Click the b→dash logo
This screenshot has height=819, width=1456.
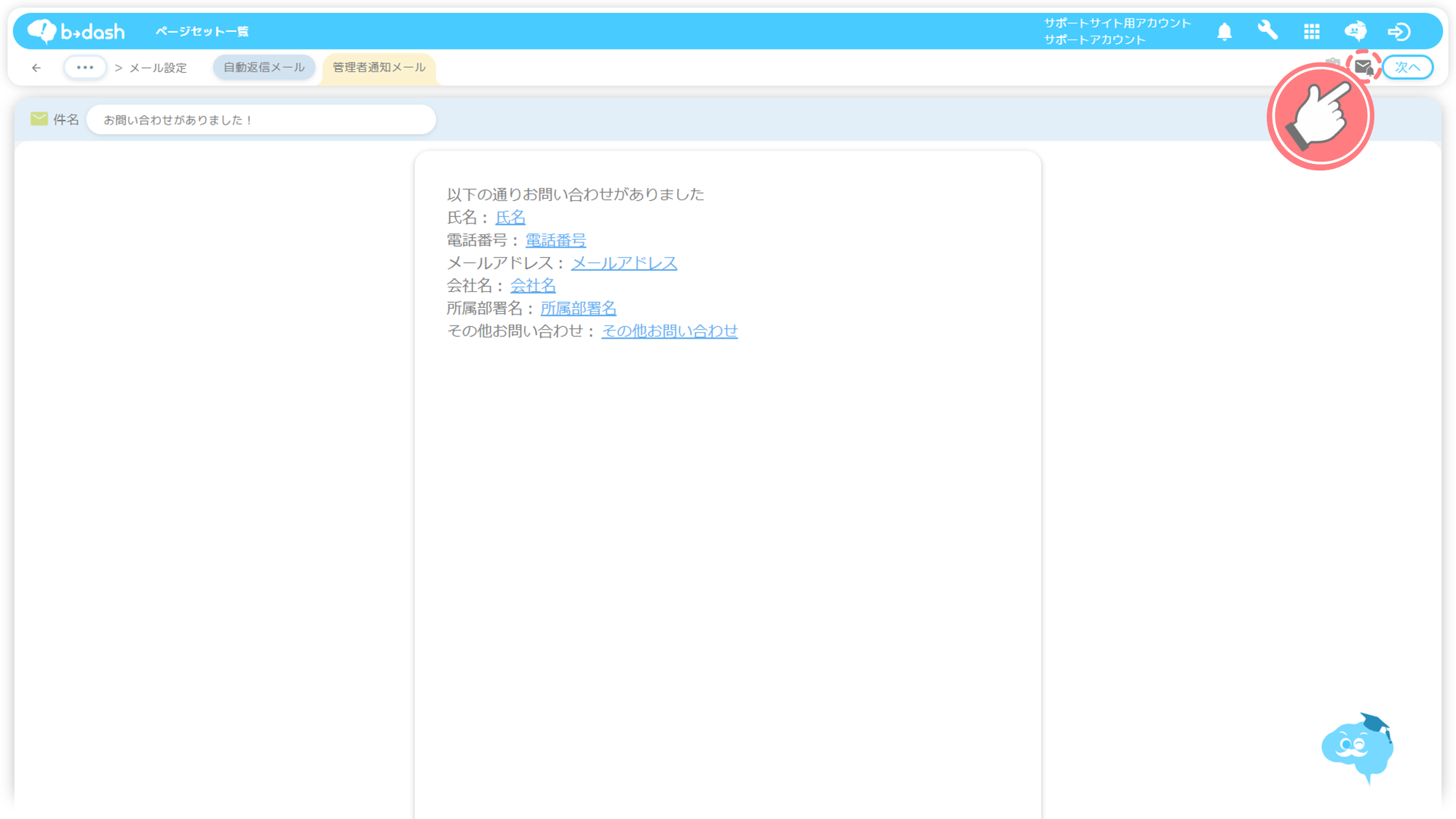76,31
